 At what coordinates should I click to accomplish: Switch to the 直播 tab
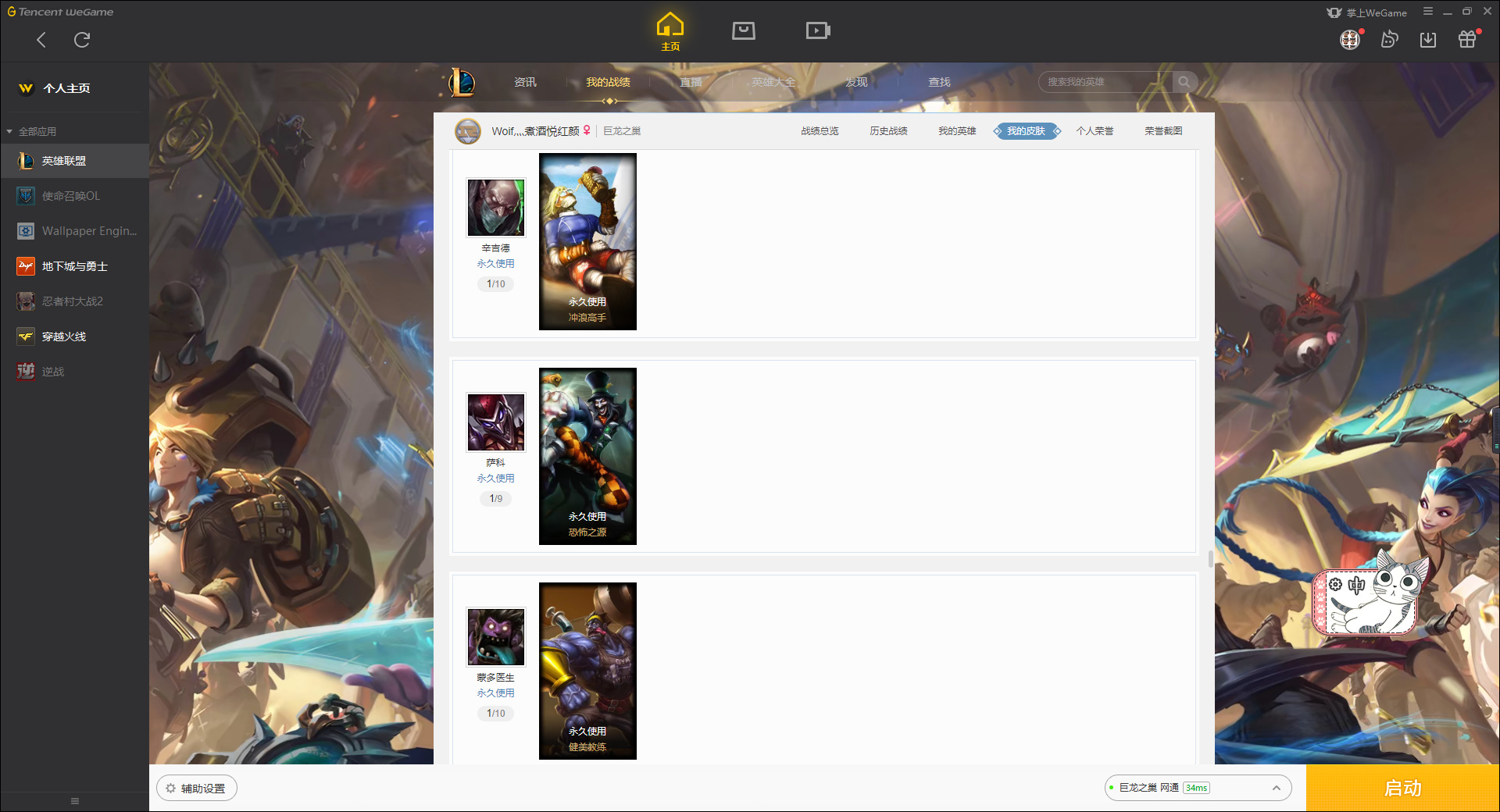click(x=691, y=82)
